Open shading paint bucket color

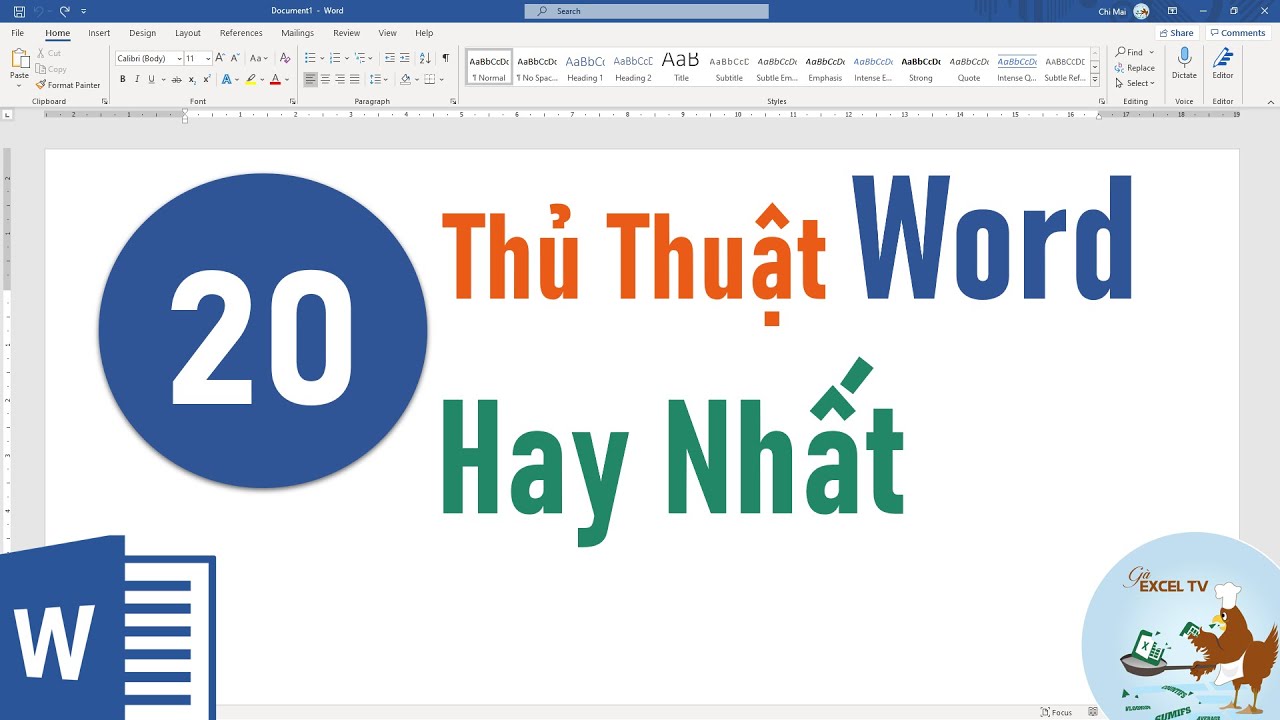pyautogui.click(x=405, y=79)
